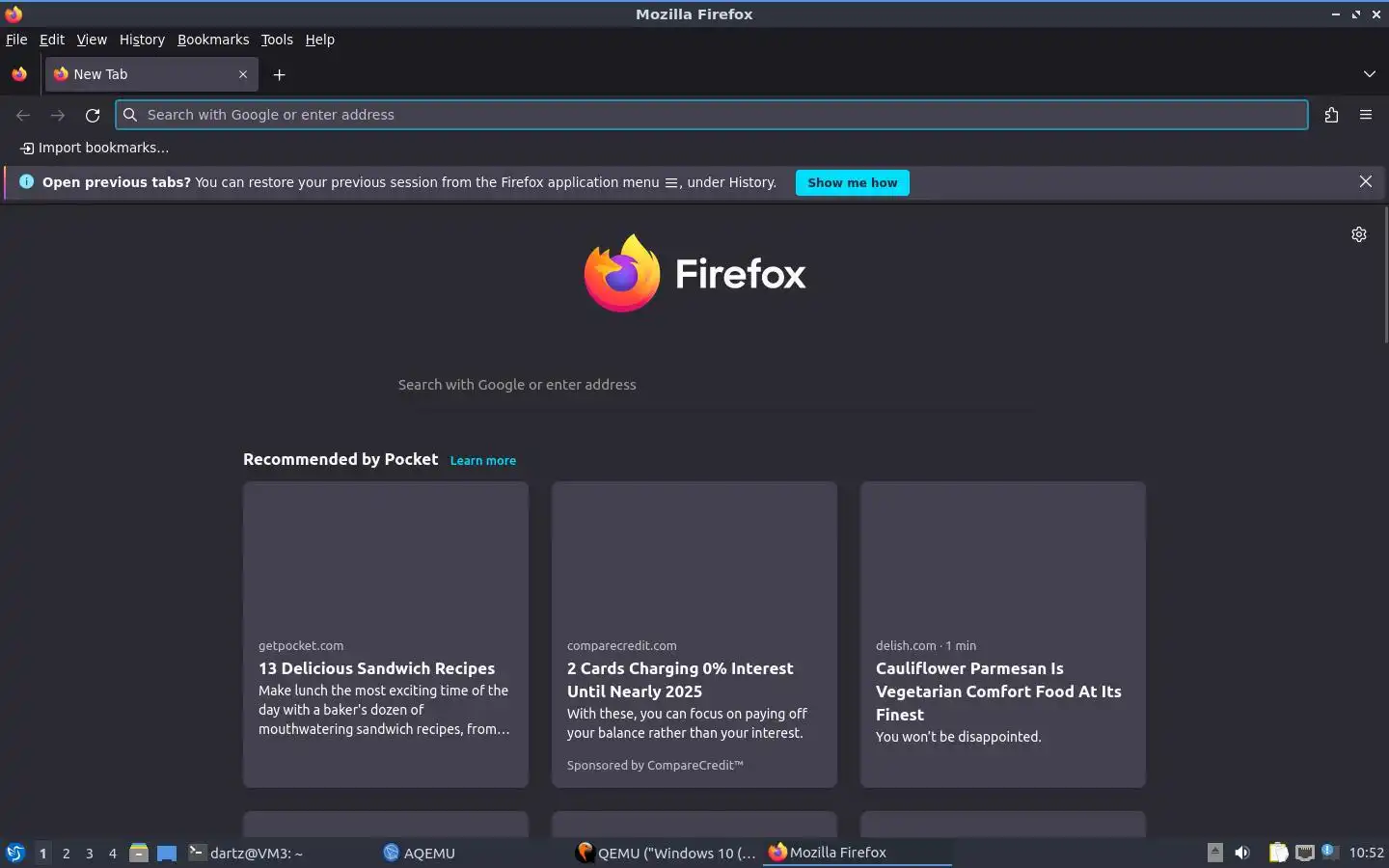This screenshot has width=1389, height=868.
Task: Open the File menu
Action: (16, 40)
